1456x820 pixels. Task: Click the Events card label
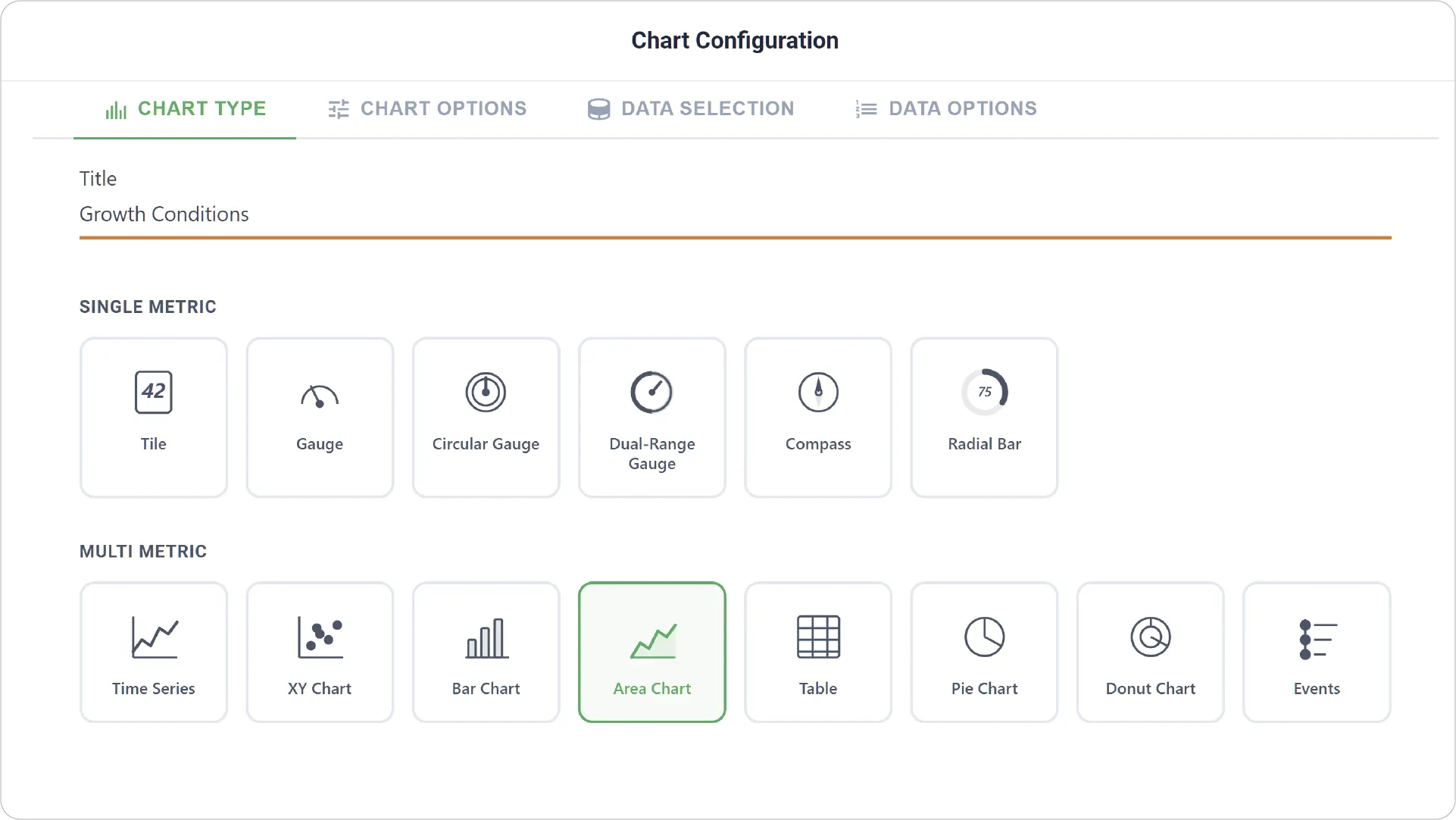(x=1317, y=689)
